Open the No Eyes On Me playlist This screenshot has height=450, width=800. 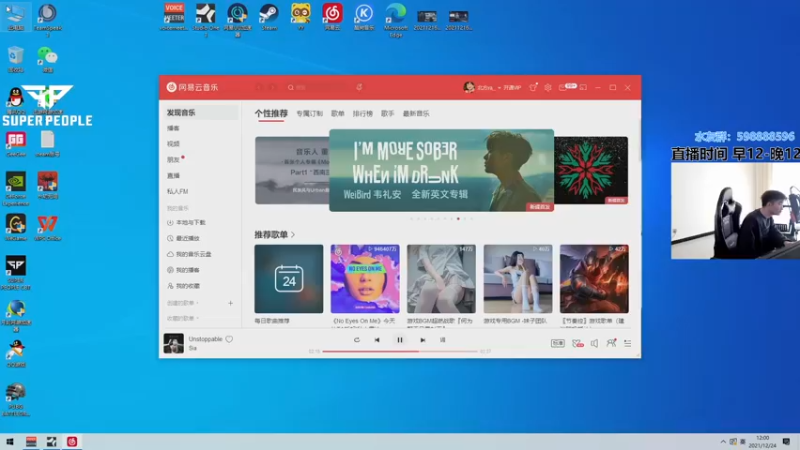[365, 279]
